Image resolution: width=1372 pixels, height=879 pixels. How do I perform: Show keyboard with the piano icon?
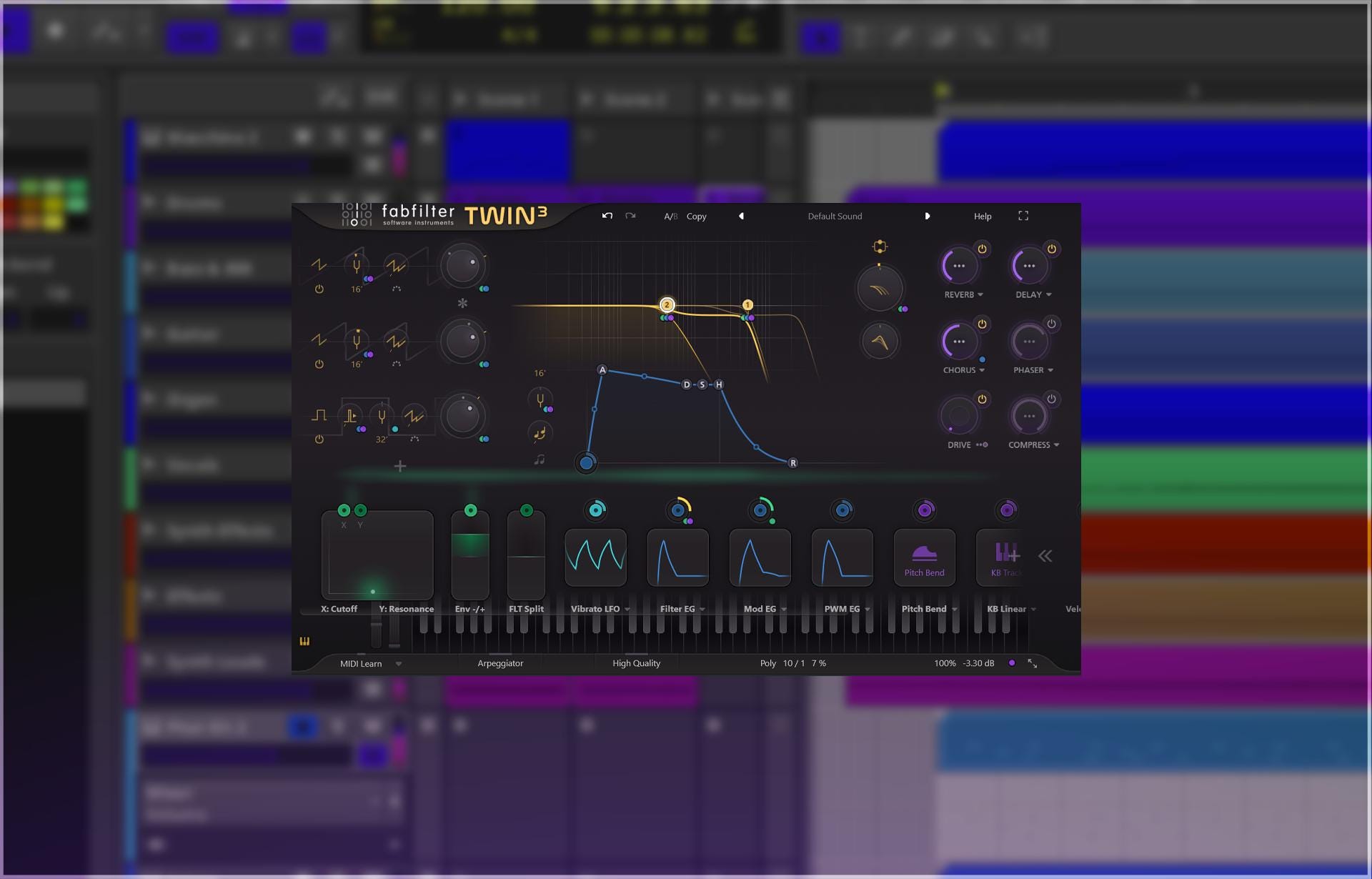304,641
